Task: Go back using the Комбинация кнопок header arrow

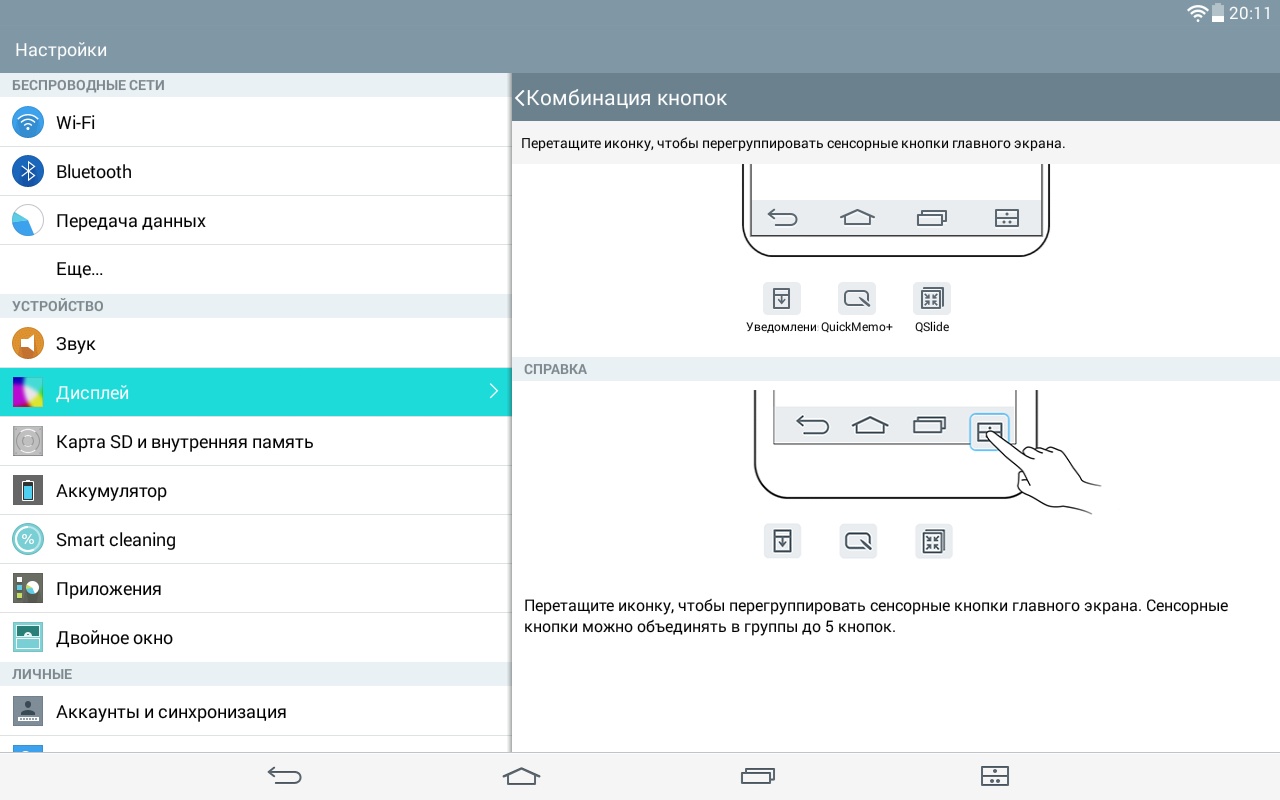Action: 520,98
